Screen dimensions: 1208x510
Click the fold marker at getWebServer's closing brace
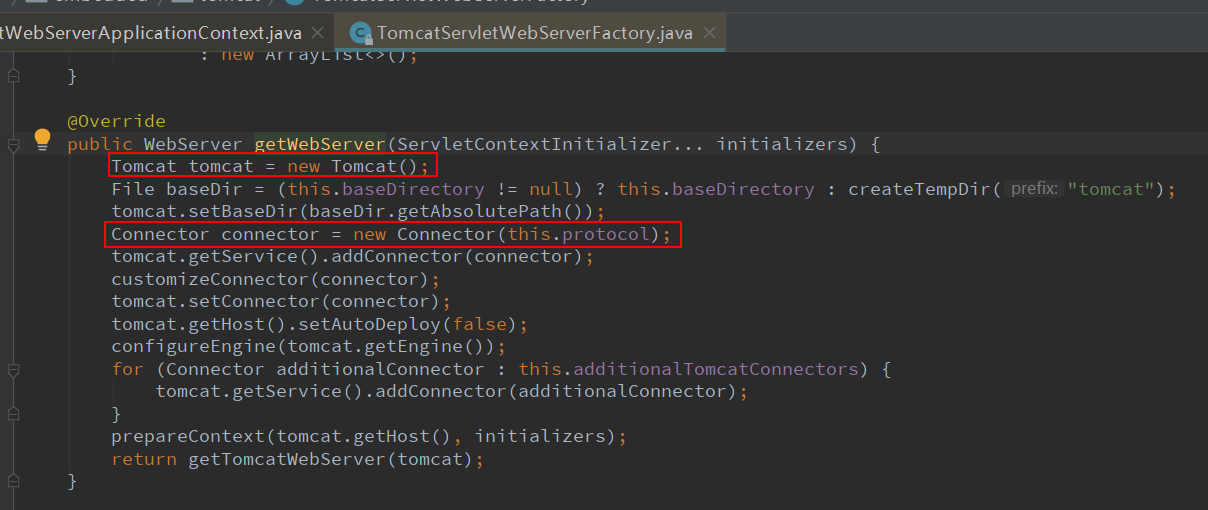point(13,481)
